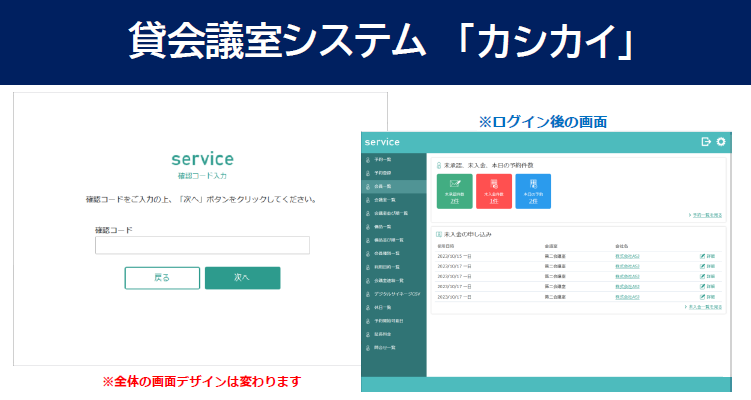Click 未入金一覧を見る link below the table

[x=704, y=307]
